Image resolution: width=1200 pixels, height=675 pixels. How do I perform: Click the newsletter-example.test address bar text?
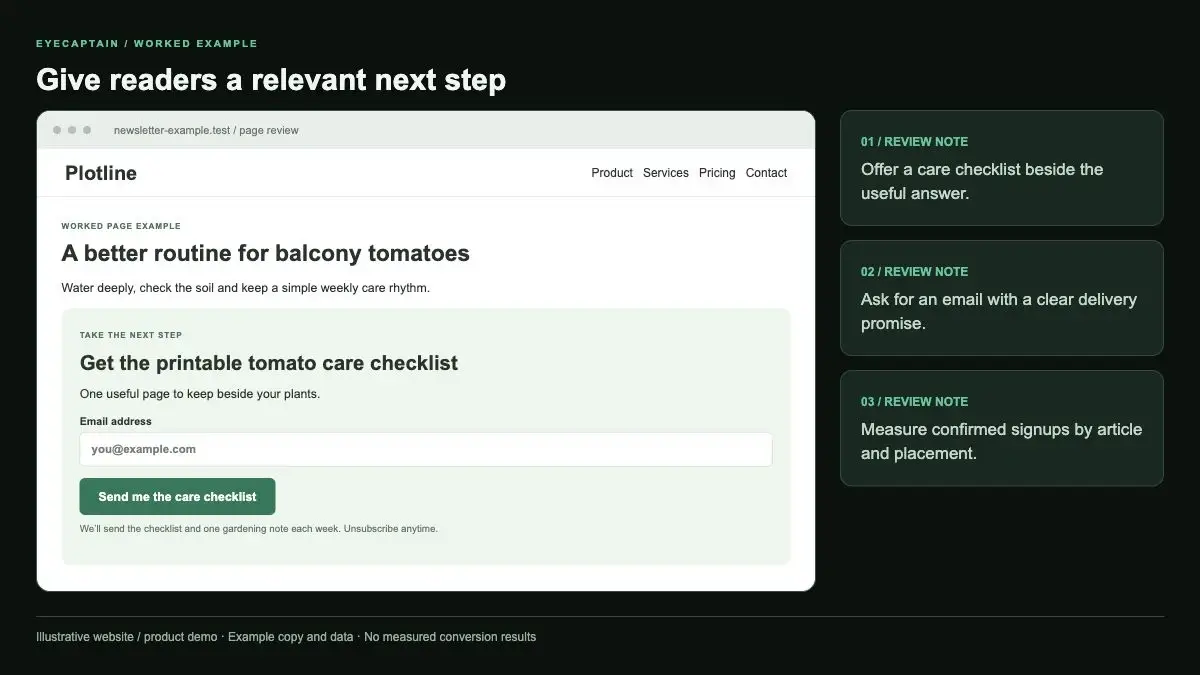coord(206,130)
